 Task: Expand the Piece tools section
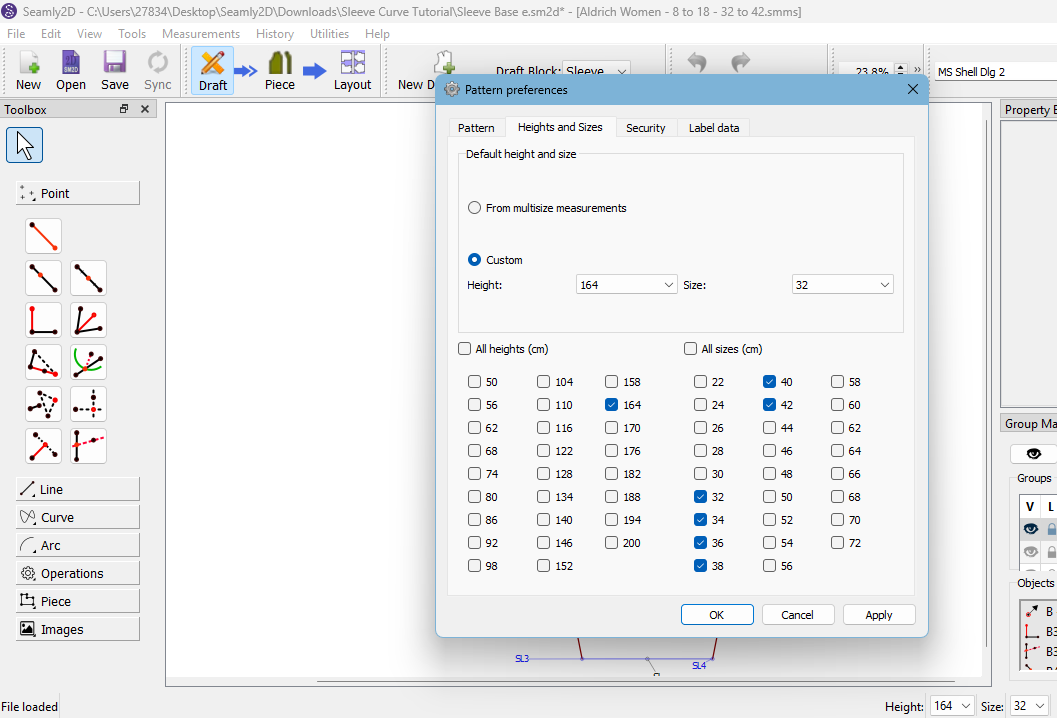point(78,601)
